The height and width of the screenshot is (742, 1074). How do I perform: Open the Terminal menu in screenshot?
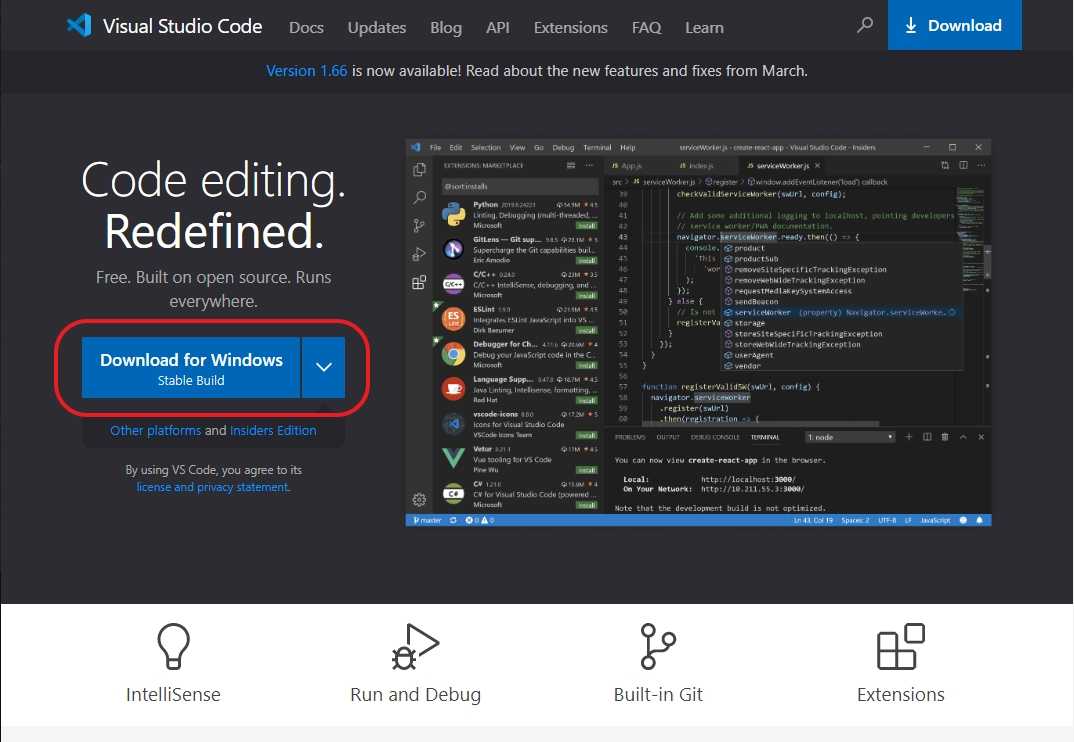pos(597,147)
